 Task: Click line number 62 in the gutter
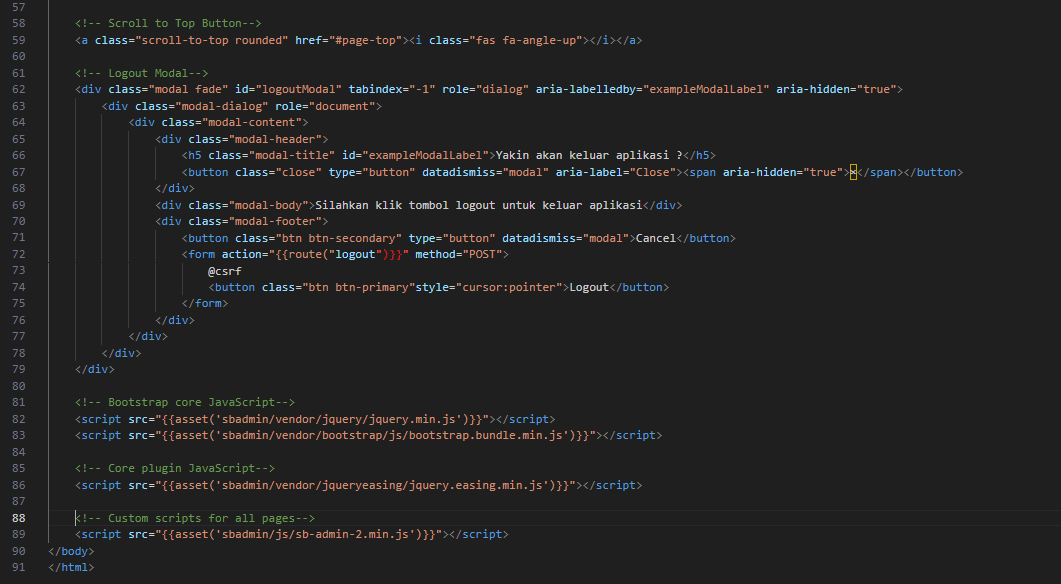pyautogui.click(x=20, y=89)
